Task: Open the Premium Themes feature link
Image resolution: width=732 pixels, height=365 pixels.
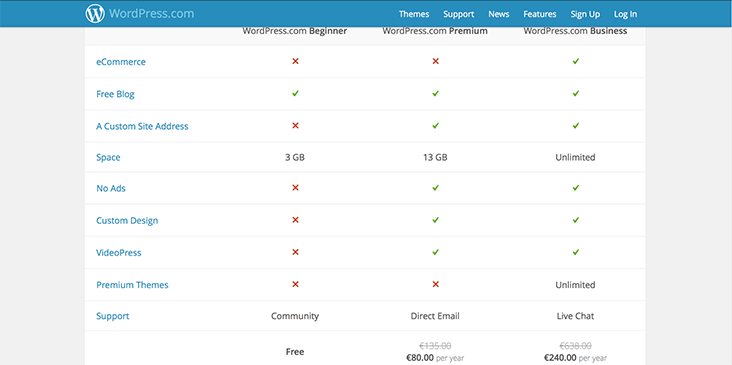Action: click(x=132, y=285)
